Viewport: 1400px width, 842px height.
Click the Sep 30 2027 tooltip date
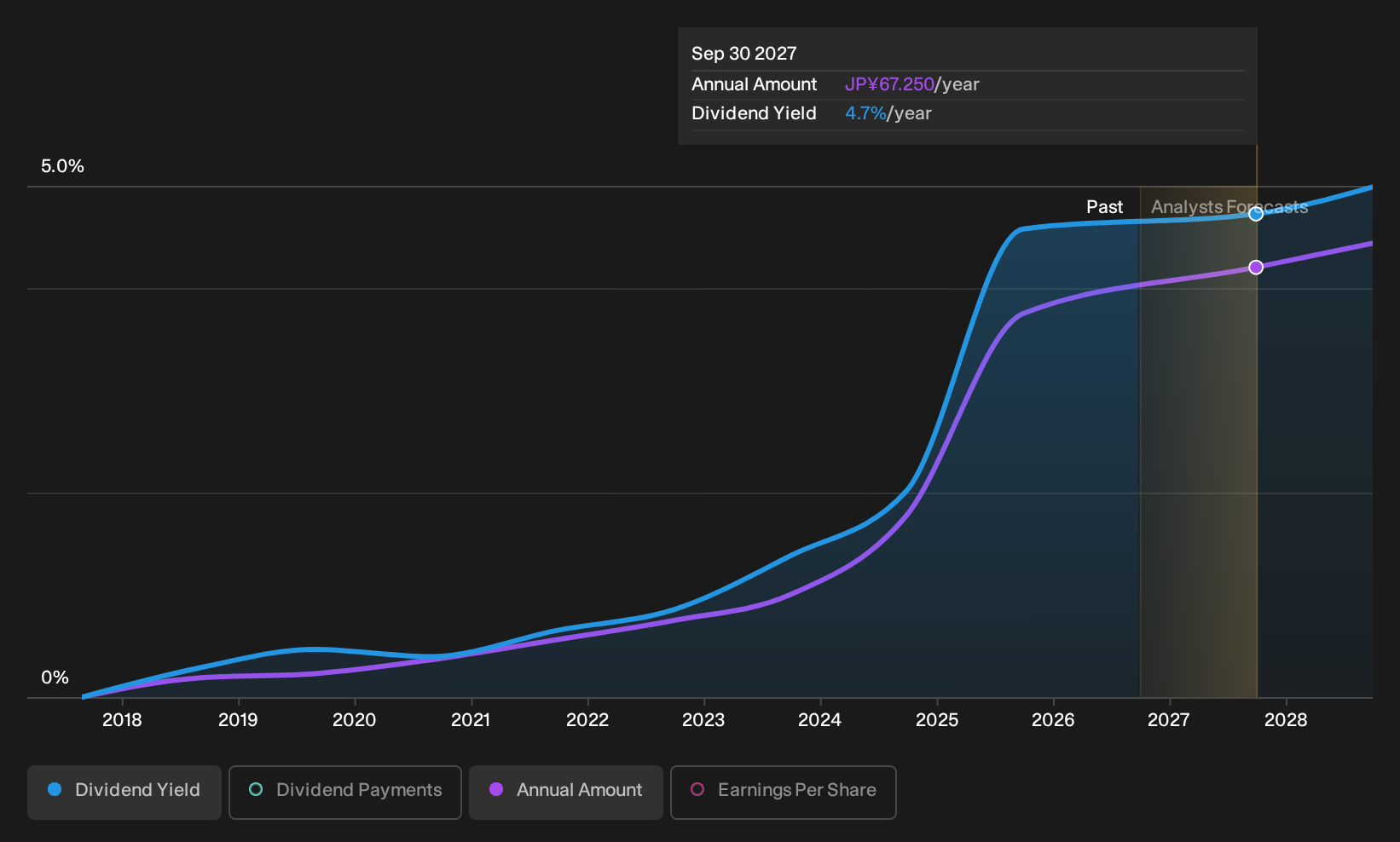[744, 54]
